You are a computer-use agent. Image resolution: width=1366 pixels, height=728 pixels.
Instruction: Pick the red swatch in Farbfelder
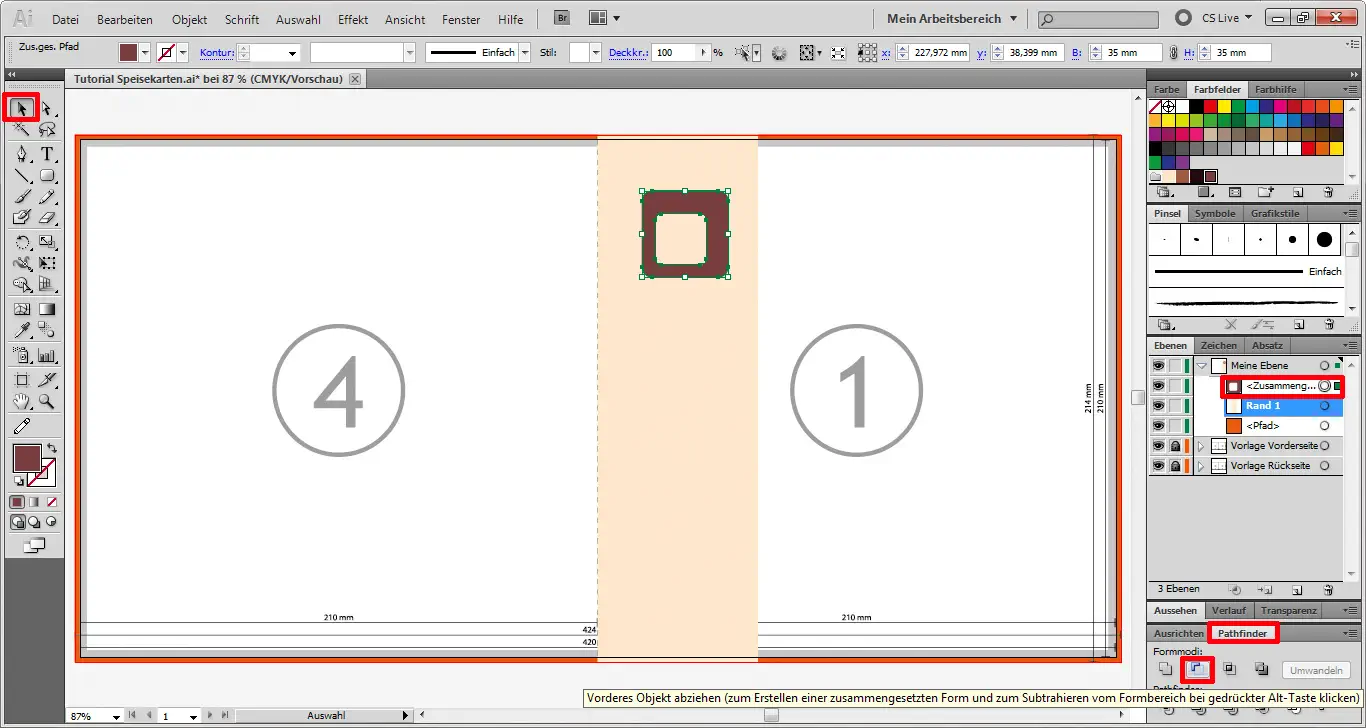click(x=1211, y=106)
